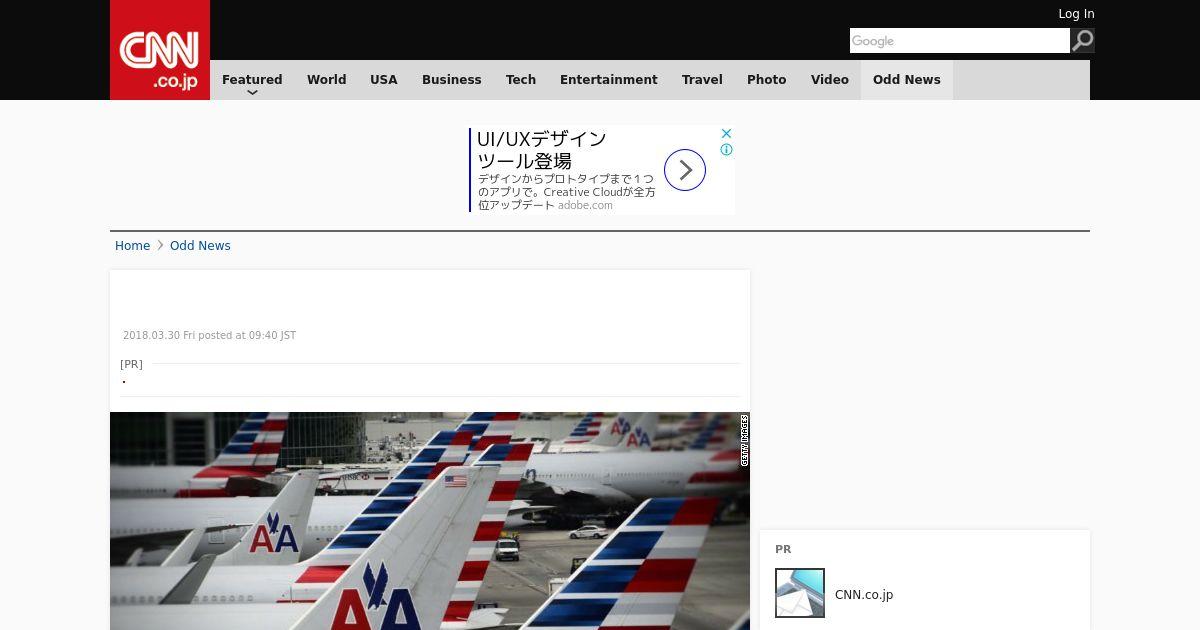Open the Entertainment section
The image size is (1200, 630).
[x=609, y=80]
